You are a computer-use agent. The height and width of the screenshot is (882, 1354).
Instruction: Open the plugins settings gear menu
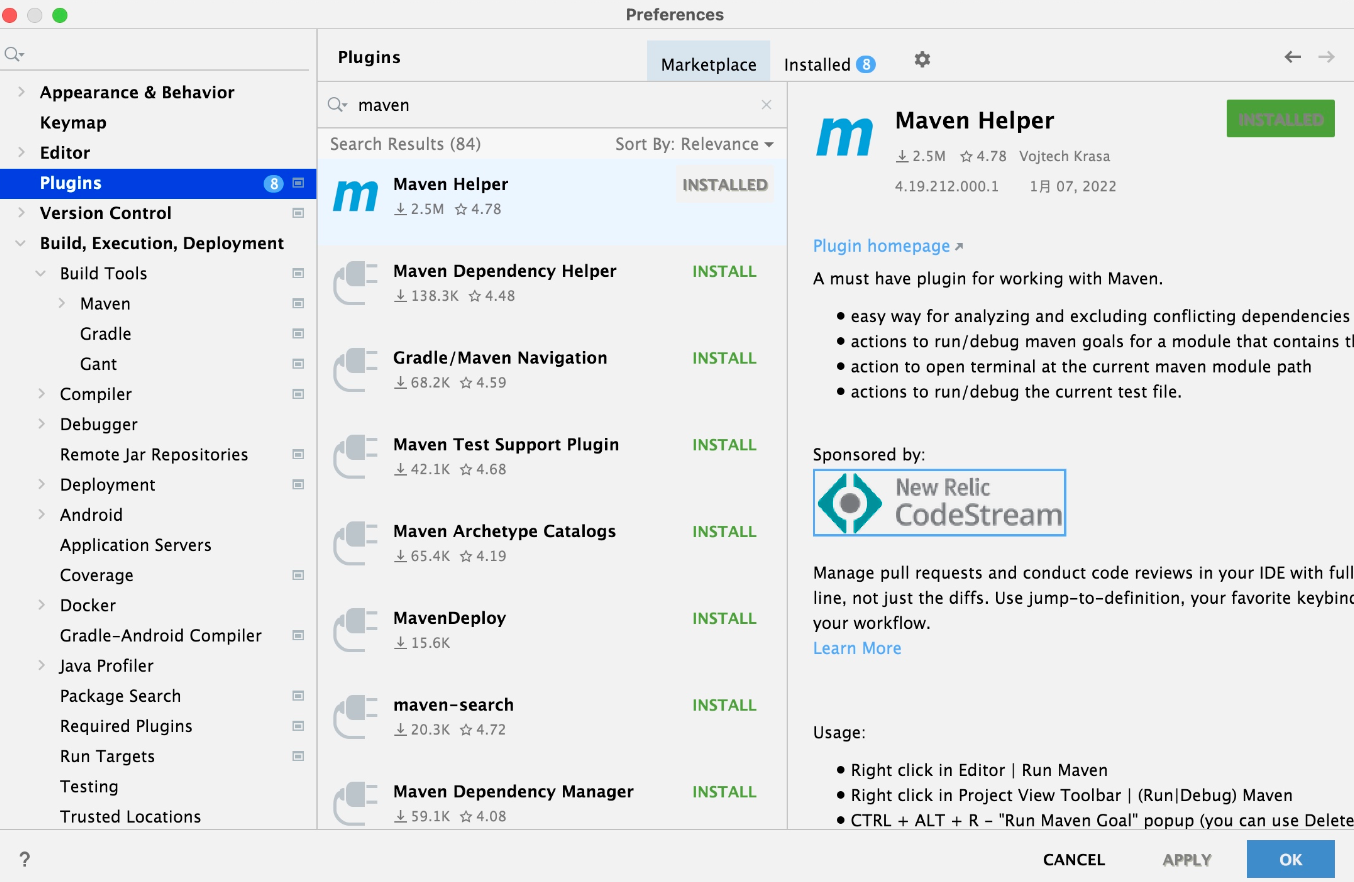(922, 59)
